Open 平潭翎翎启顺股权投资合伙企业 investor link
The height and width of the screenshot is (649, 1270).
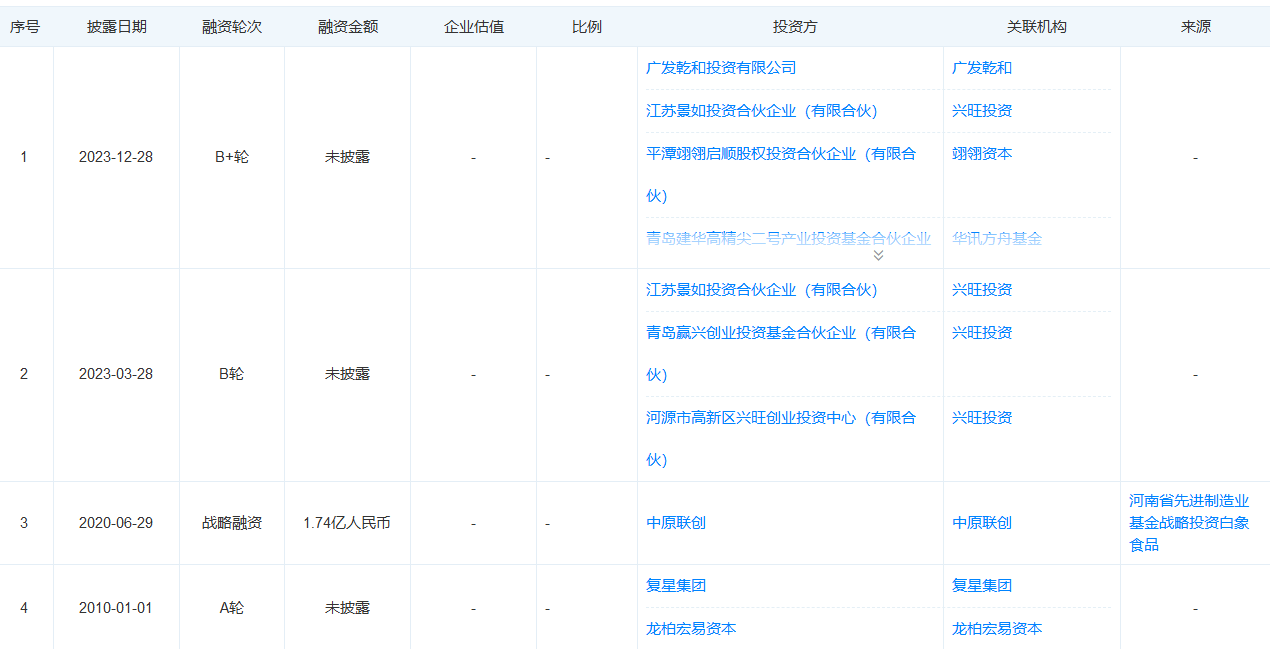coord(781,174)
